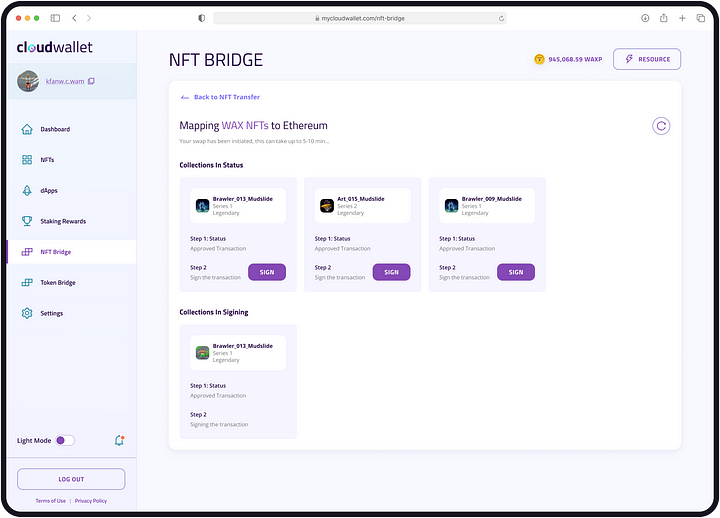Image resolution: width=720 pixels, height=518 pixels.
Task: Click the Brawler_009_Mudslide NFT thumbnail
Action: tap(451, 206)
